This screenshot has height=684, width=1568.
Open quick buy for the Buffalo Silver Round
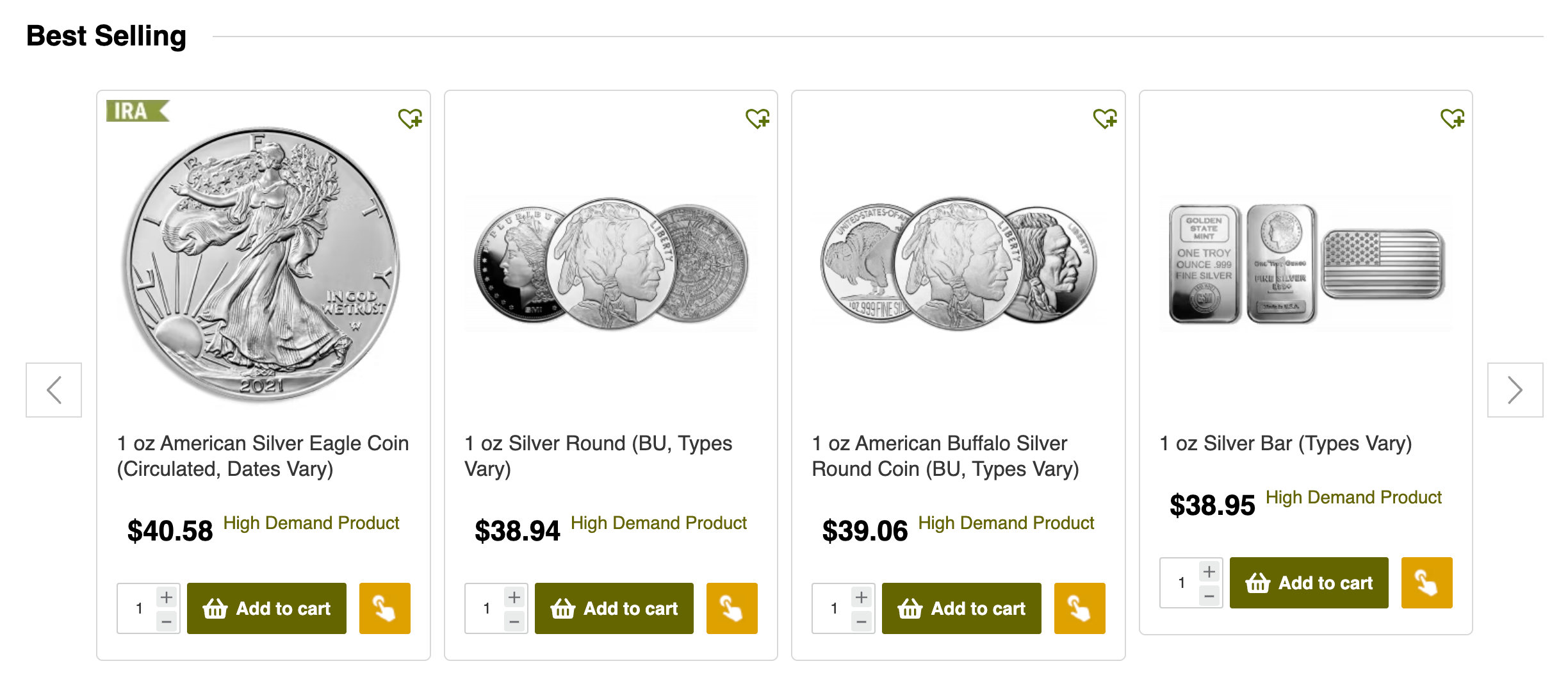click(1079, 608)
